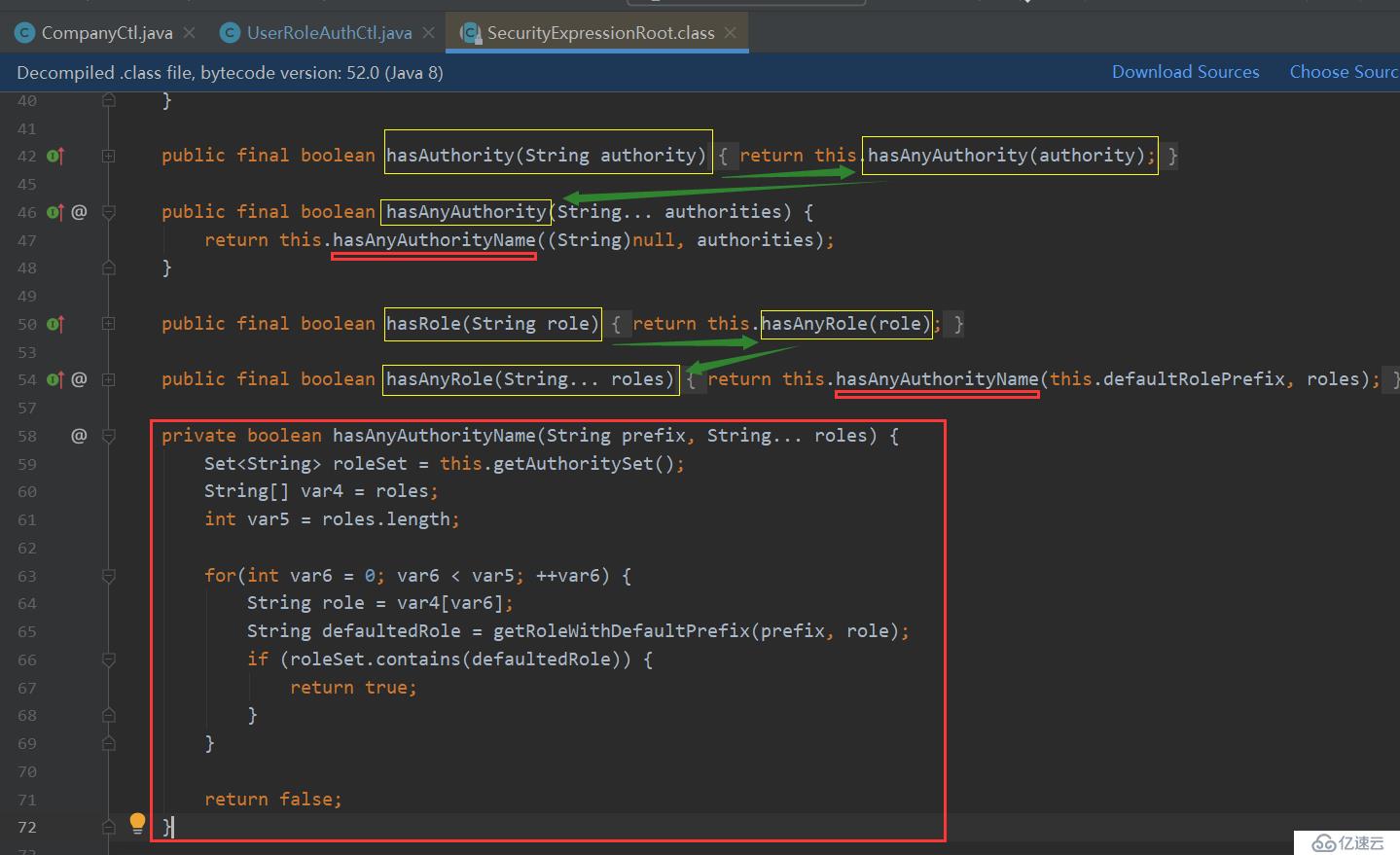Expand the folded hasRole method at line 50
Screen dimensions: 1400x855
[109, 324]
